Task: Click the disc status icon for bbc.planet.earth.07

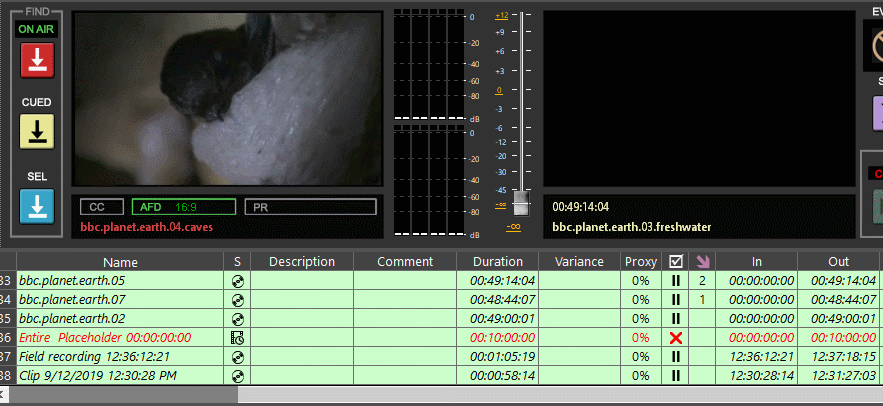Action: pos(237,300)
